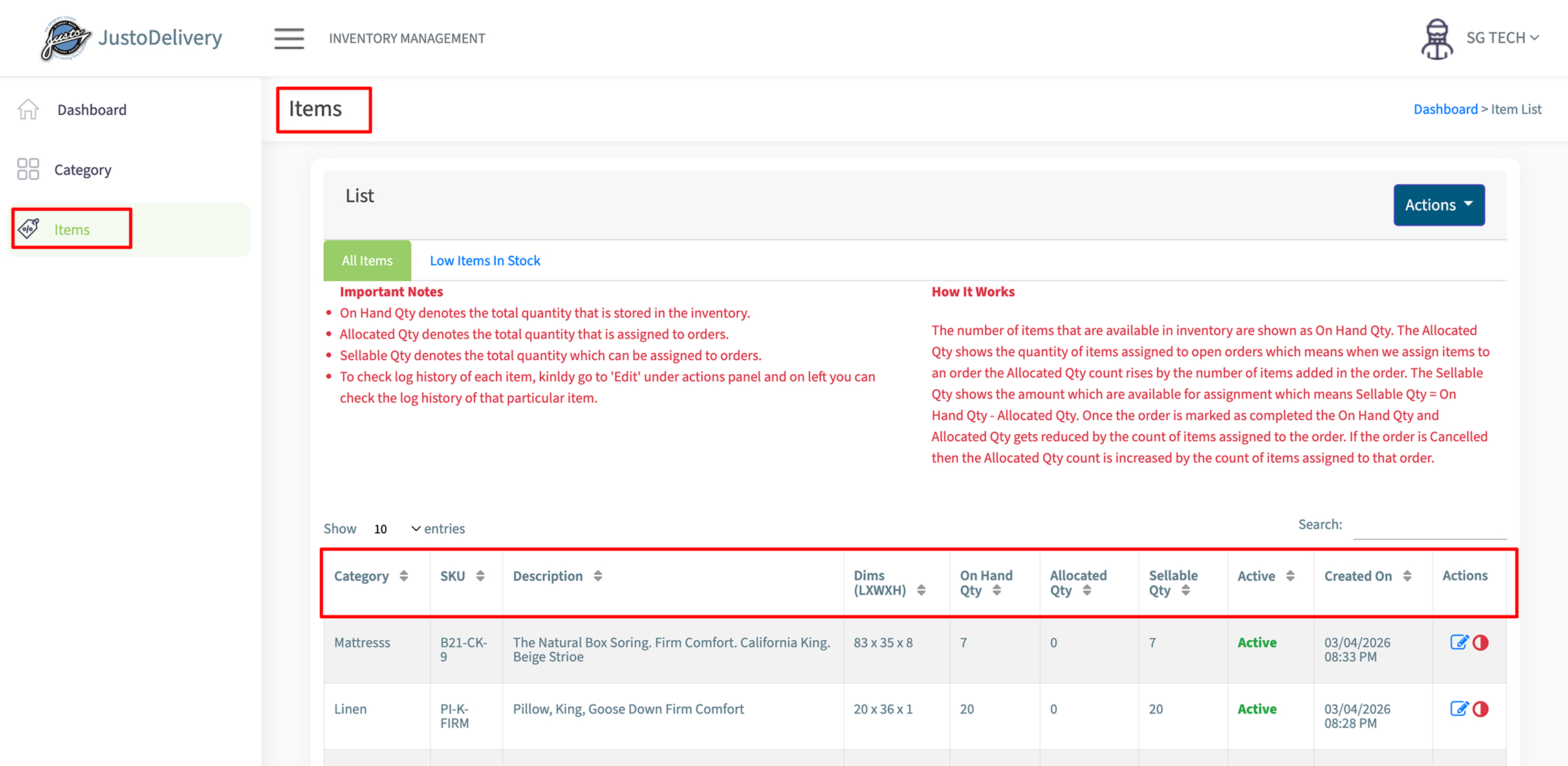Click the JustoDelivery logo
Screen dimensions: 1568x766
coord(66,39)
